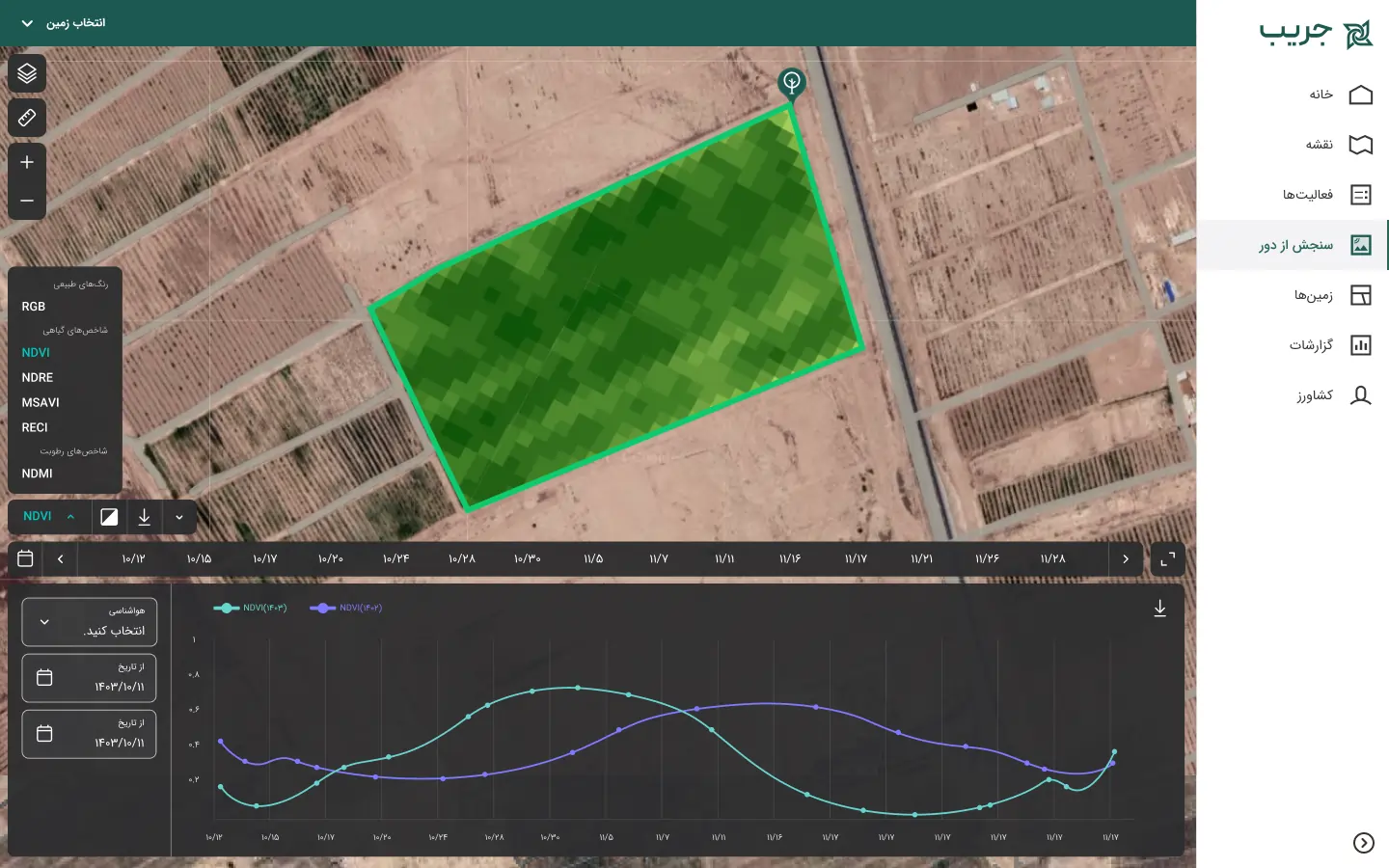Expand the land selection dropdown at top
The width and height of the screenshot is (1389, 868).
click(x=63, y=22)
